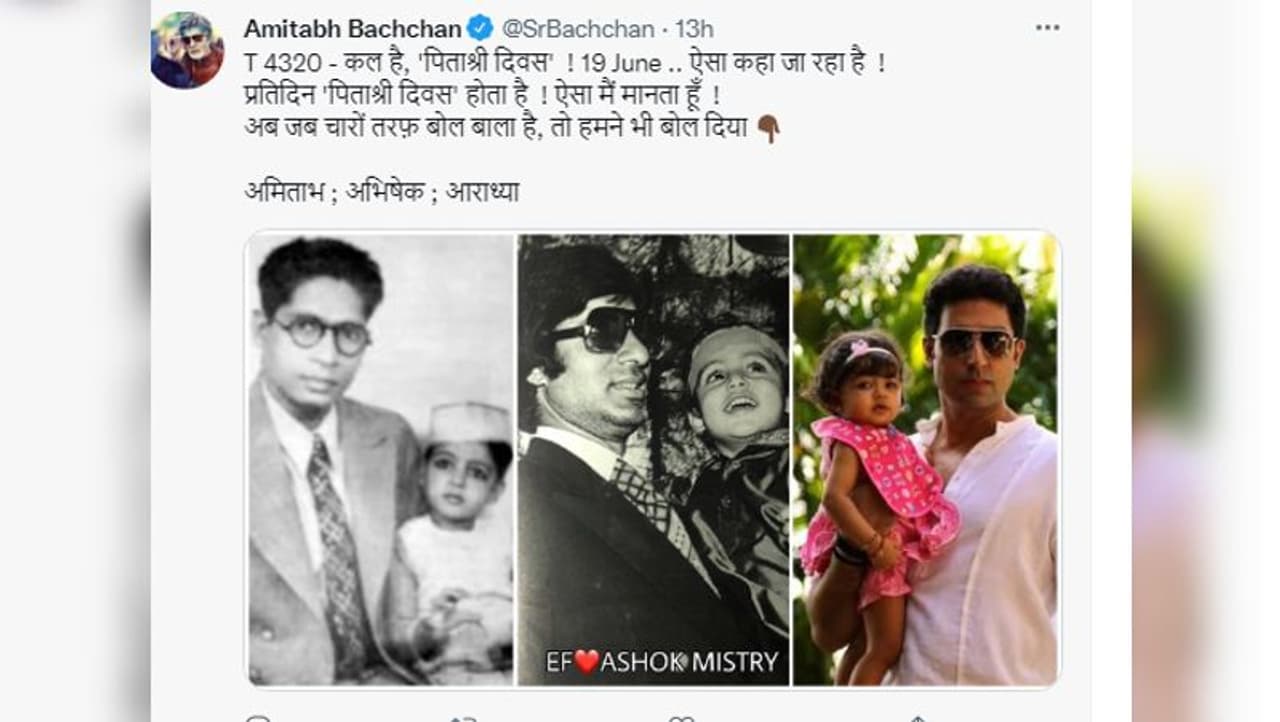1280x722 pixels.
Task: Click the names line अमिताभ ; अभिषेक ; आराध्या
Action: [382, 191]
